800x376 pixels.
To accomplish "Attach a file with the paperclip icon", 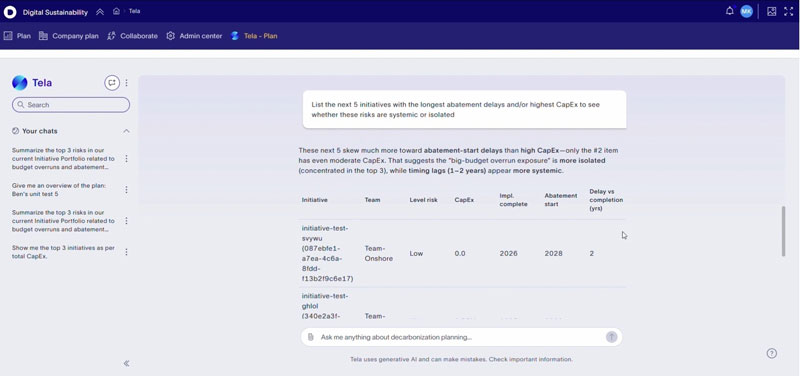I will [x=310, y=337].
